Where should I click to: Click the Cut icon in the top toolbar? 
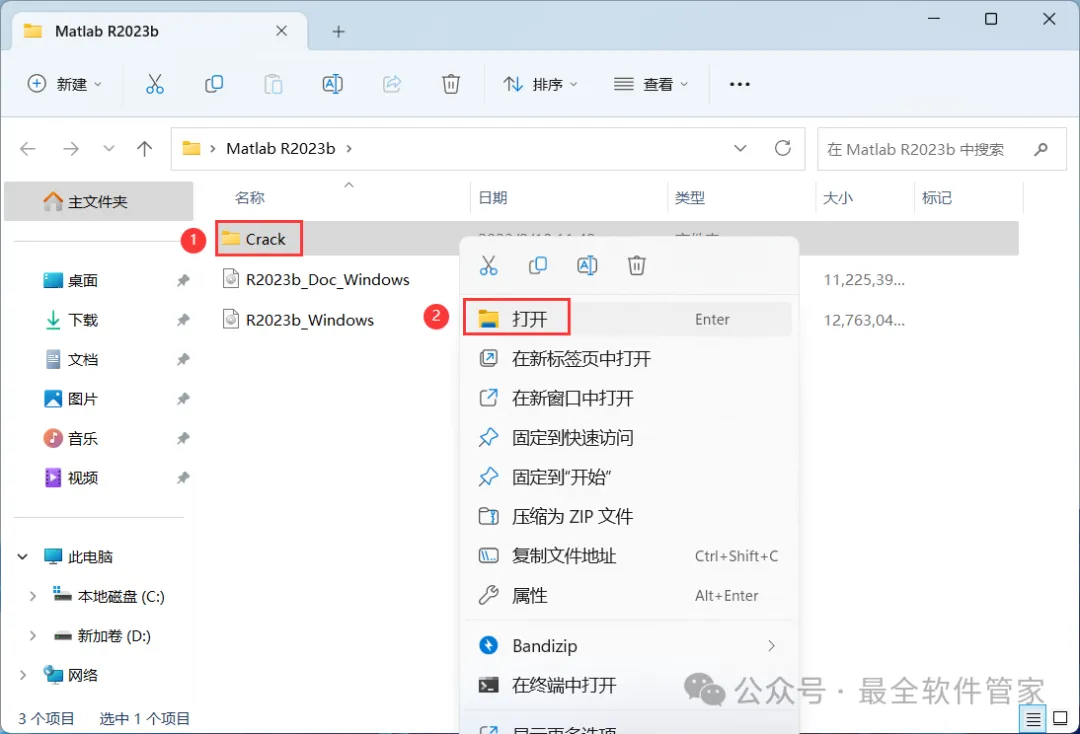coord(155,84)
